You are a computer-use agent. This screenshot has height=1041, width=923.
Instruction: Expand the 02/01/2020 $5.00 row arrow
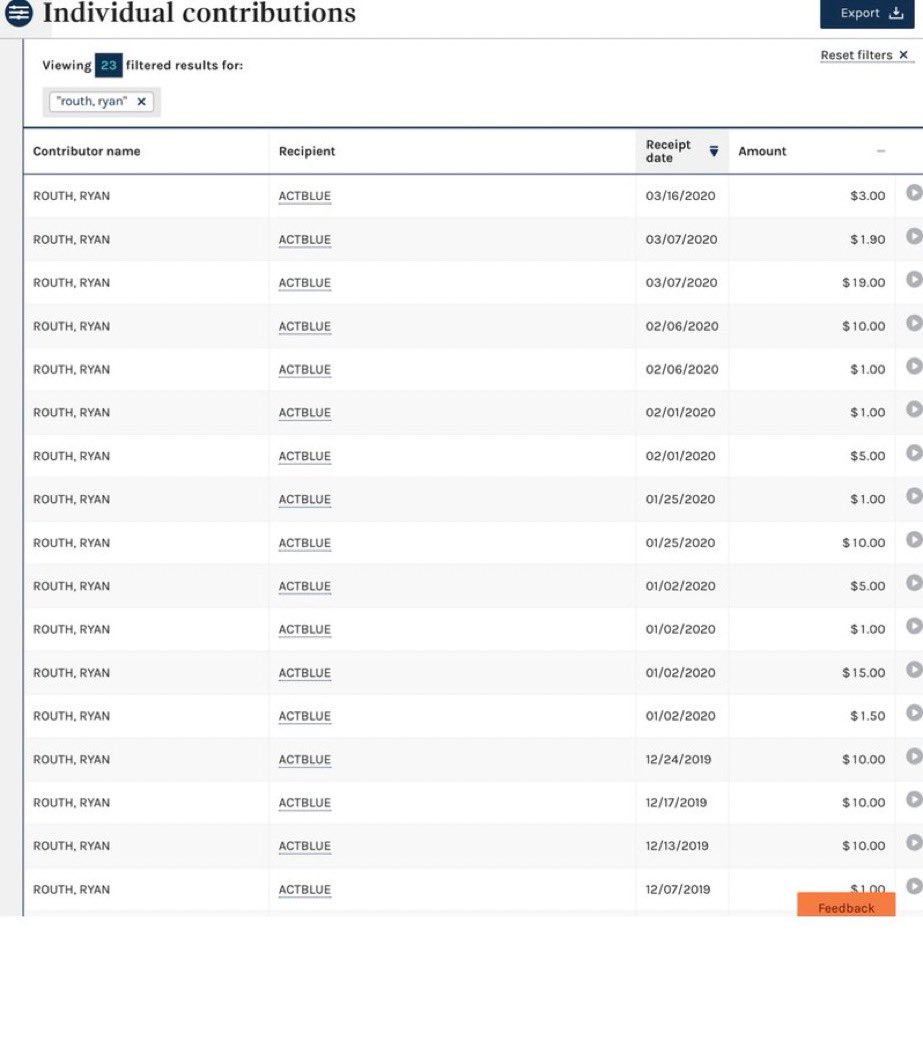pos(914,453)
